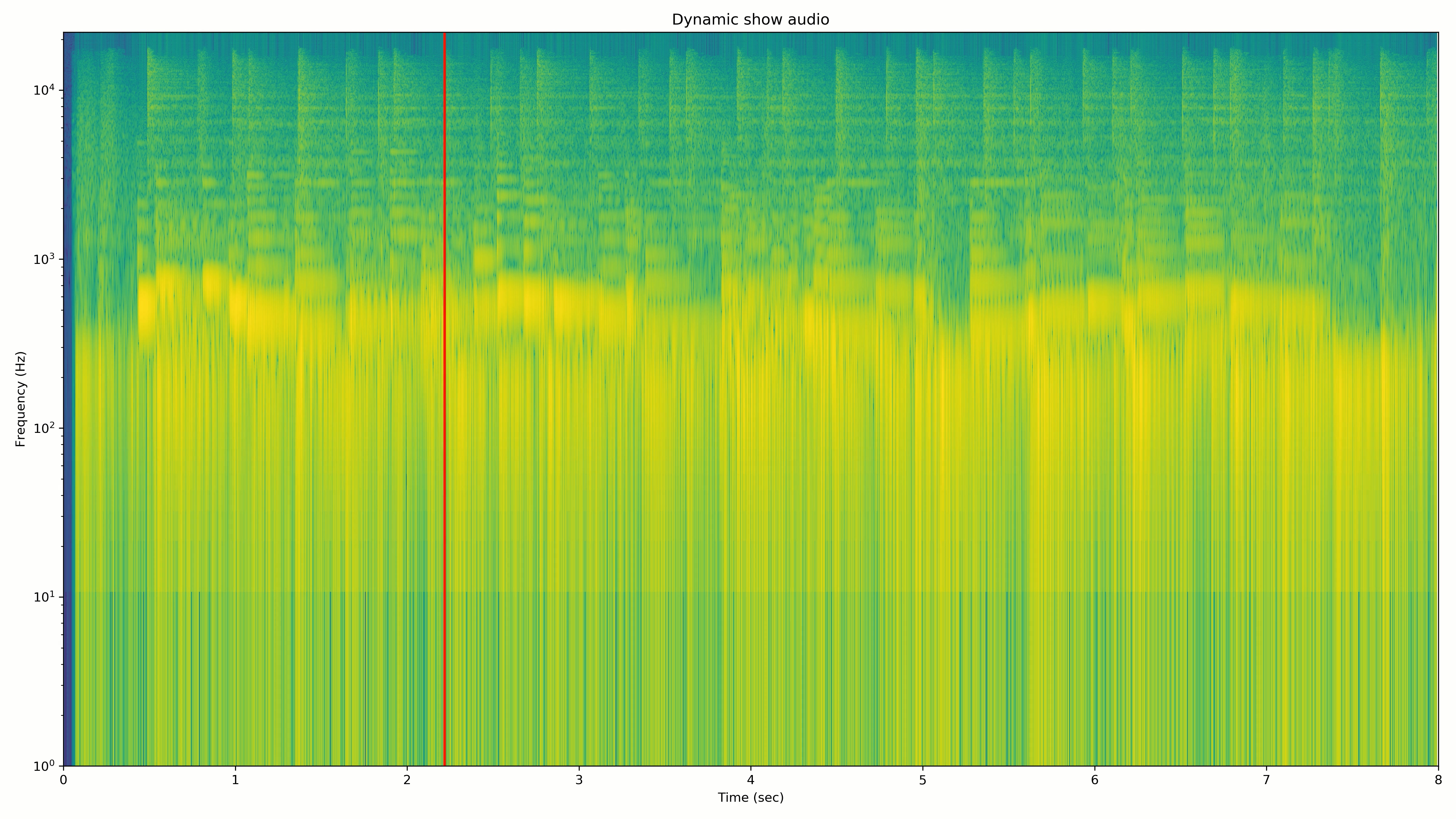
Task: Click the 10^3 frequency tick label
Action: [x=44, y=258]
